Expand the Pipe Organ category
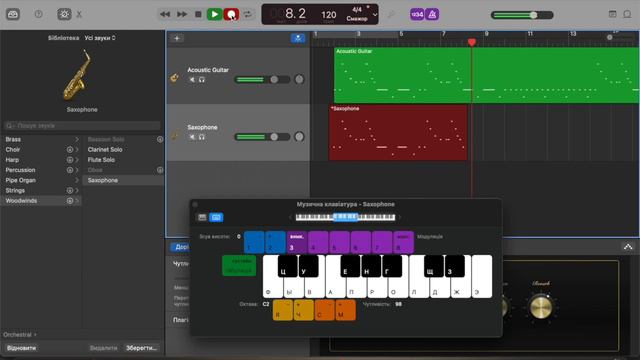Viewport: 640px width, 360px height. coord(77,180)
